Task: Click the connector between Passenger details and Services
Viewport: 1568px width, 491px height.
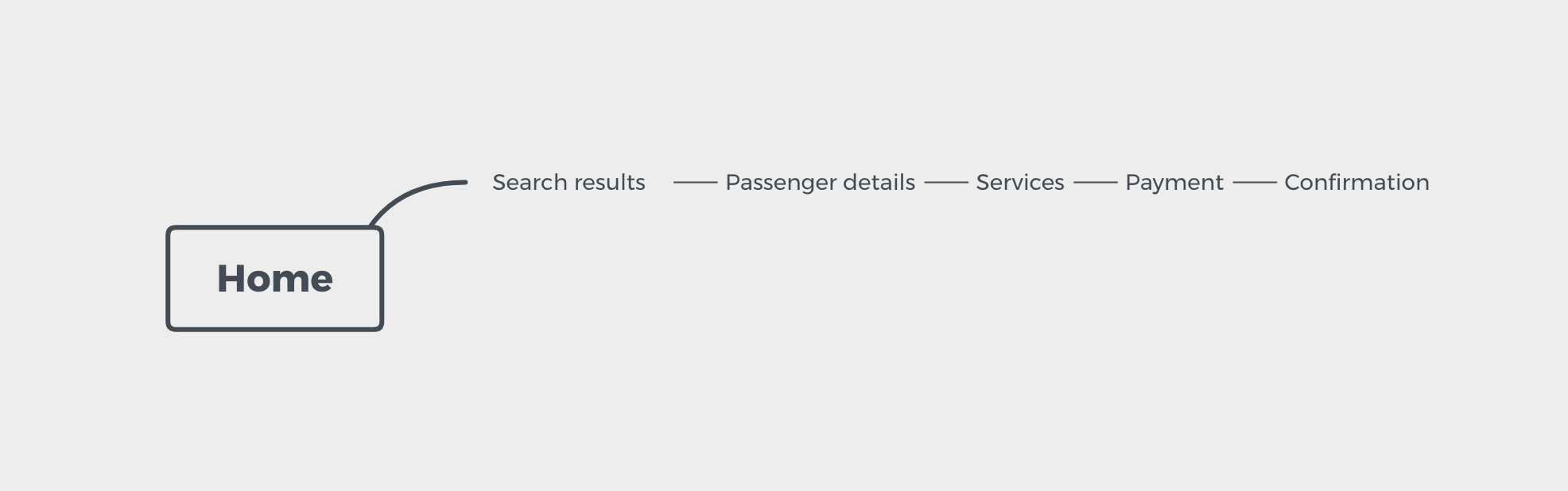Action: click(945, 183)
